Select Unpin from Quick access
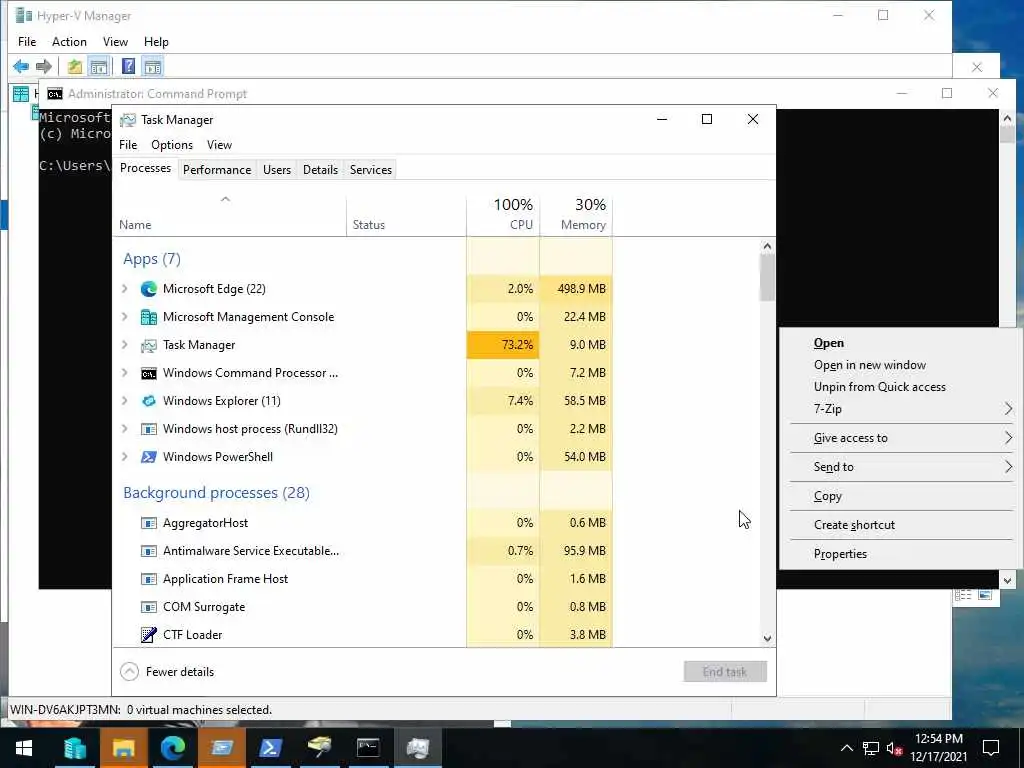 tap(901, 387)
